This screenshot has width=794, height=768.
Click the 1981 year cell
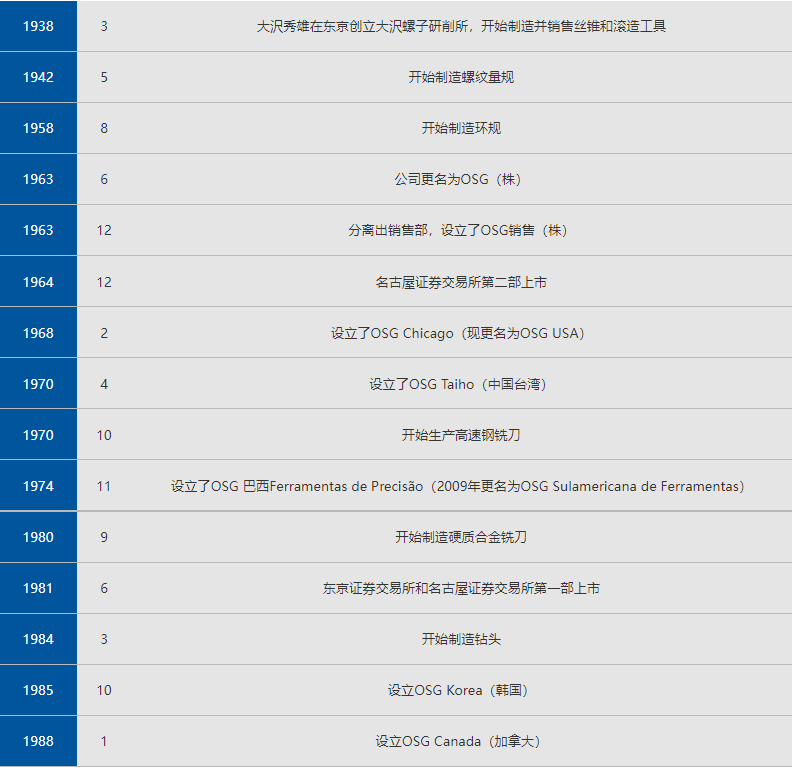coord(38,588)
